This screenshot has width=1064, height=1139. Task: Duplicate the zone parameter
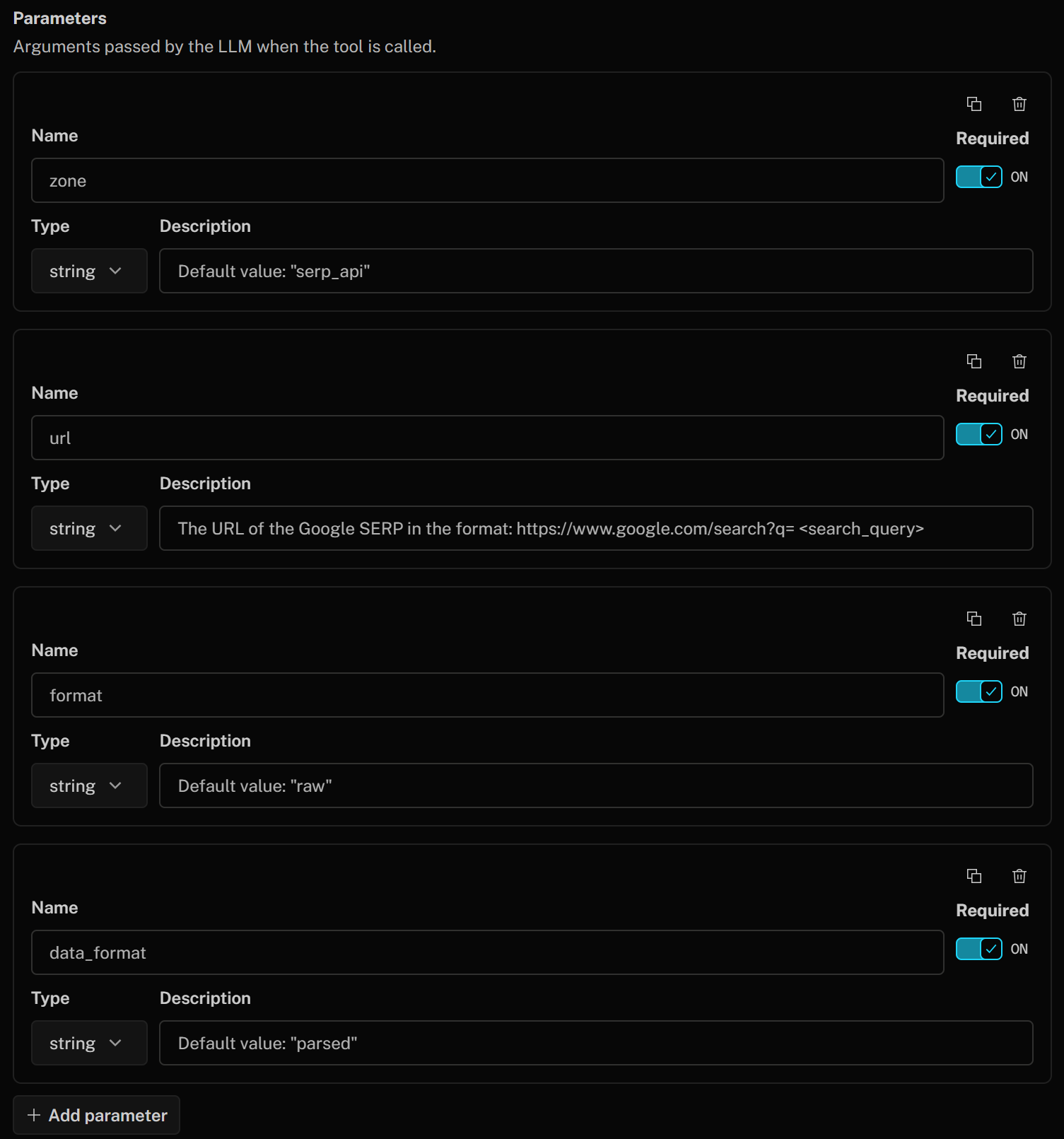pyautogui.click(x=974, y=104)
